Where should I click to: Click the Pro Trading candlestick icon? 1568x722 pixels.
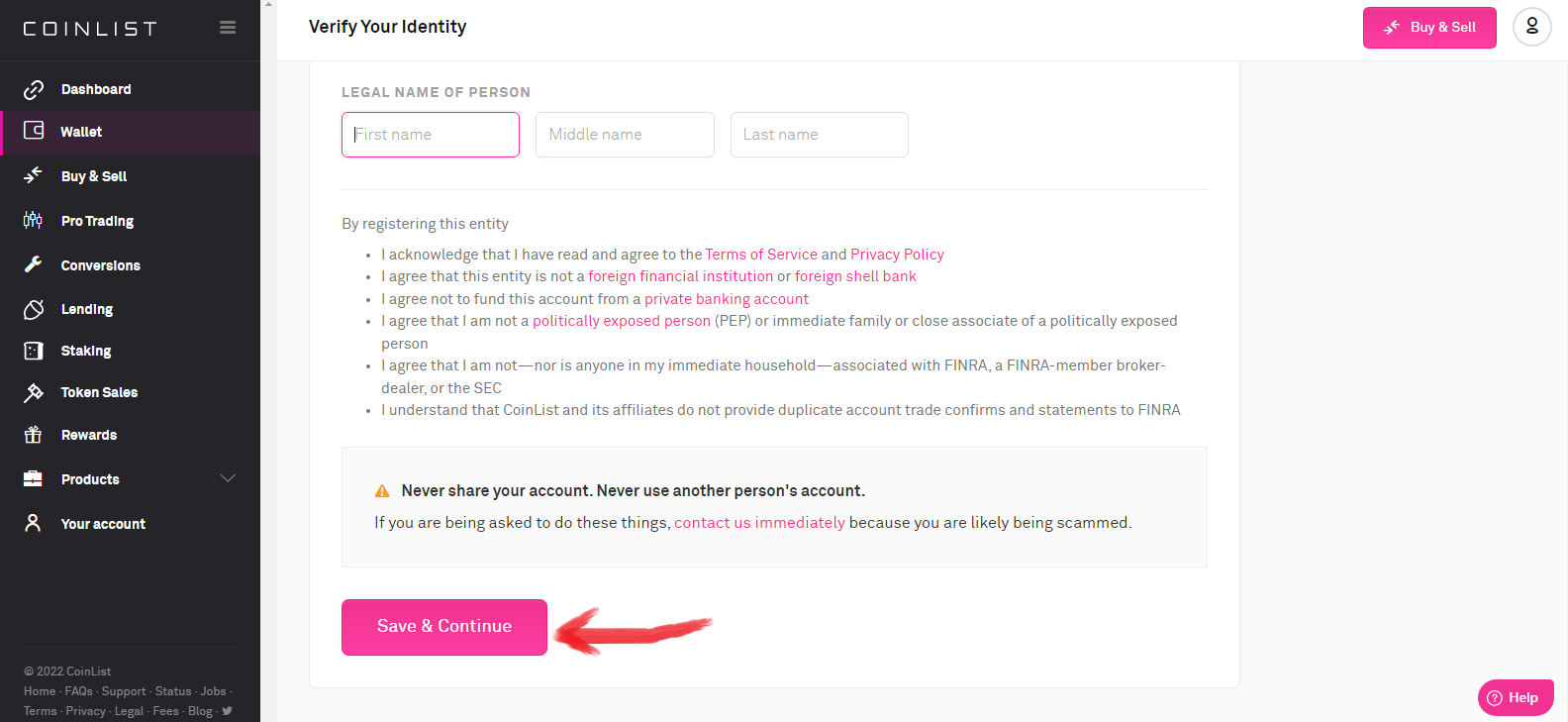[x=33, y=220]
